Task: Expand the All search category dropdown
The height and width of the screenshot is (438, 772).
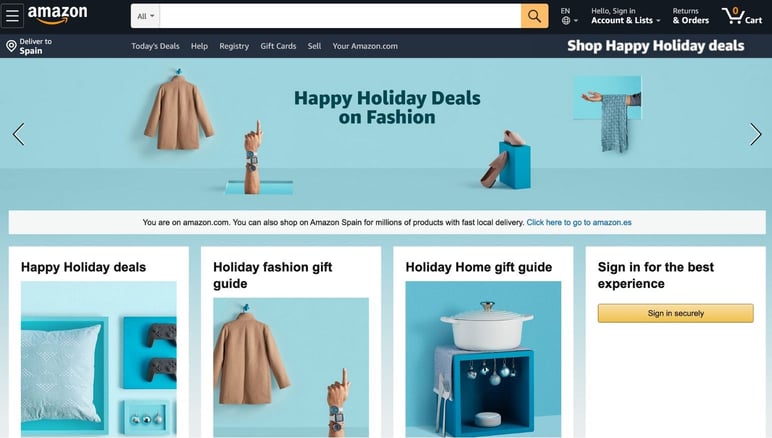Action: (x=146, y=16)
